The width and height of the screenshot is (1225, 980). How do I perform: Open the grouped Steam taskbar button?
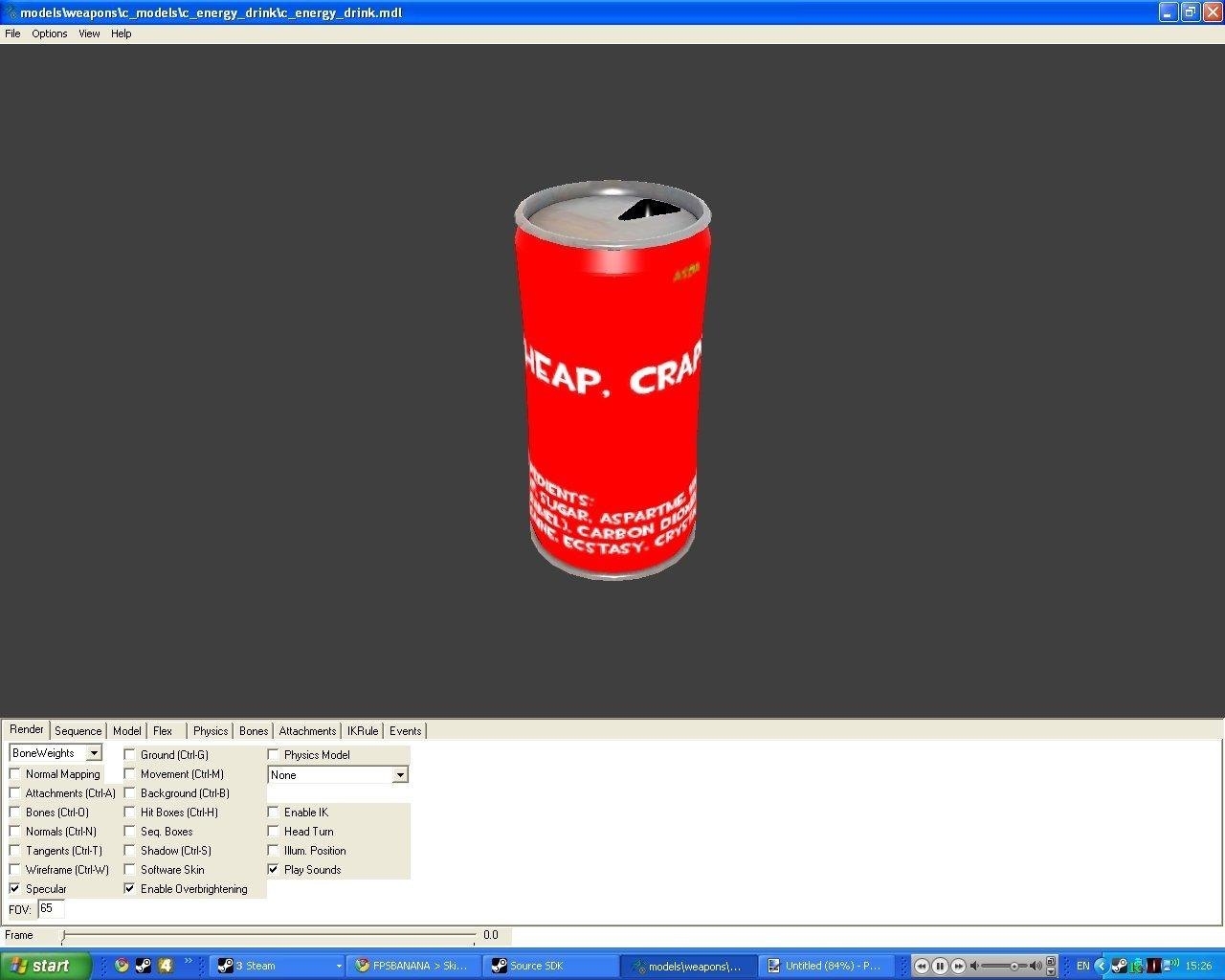pos(278,966)
